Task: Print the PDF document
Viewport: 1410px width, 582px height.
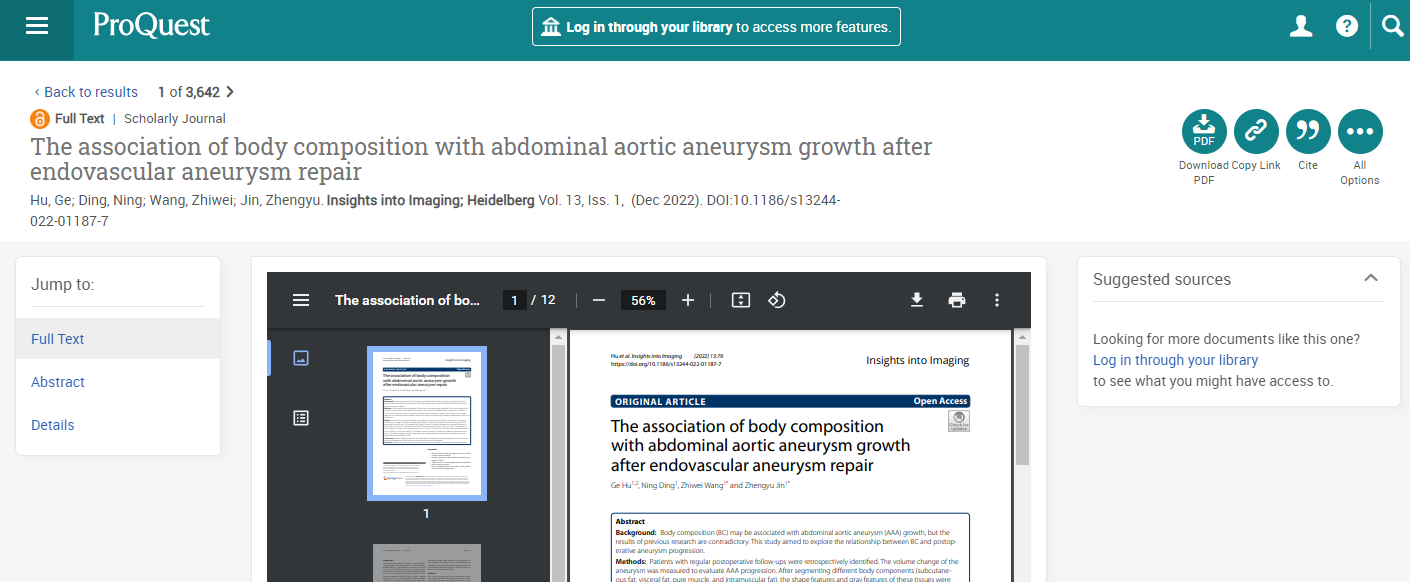Action: [x=957, y=300]
